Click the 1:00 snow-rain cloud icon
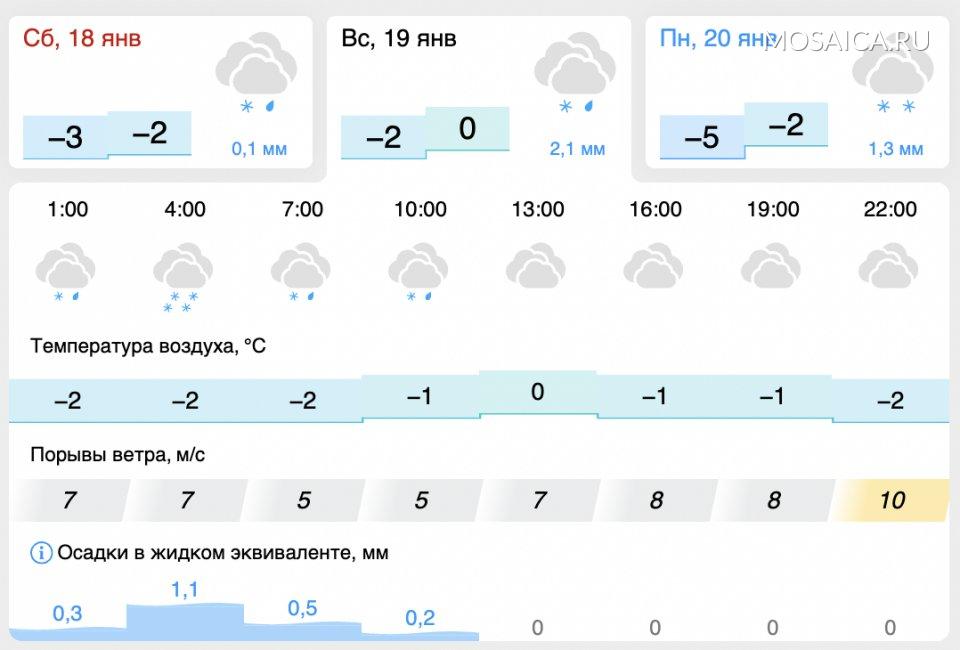The height and width of the screenshot is (650, 960). [66, 272]
